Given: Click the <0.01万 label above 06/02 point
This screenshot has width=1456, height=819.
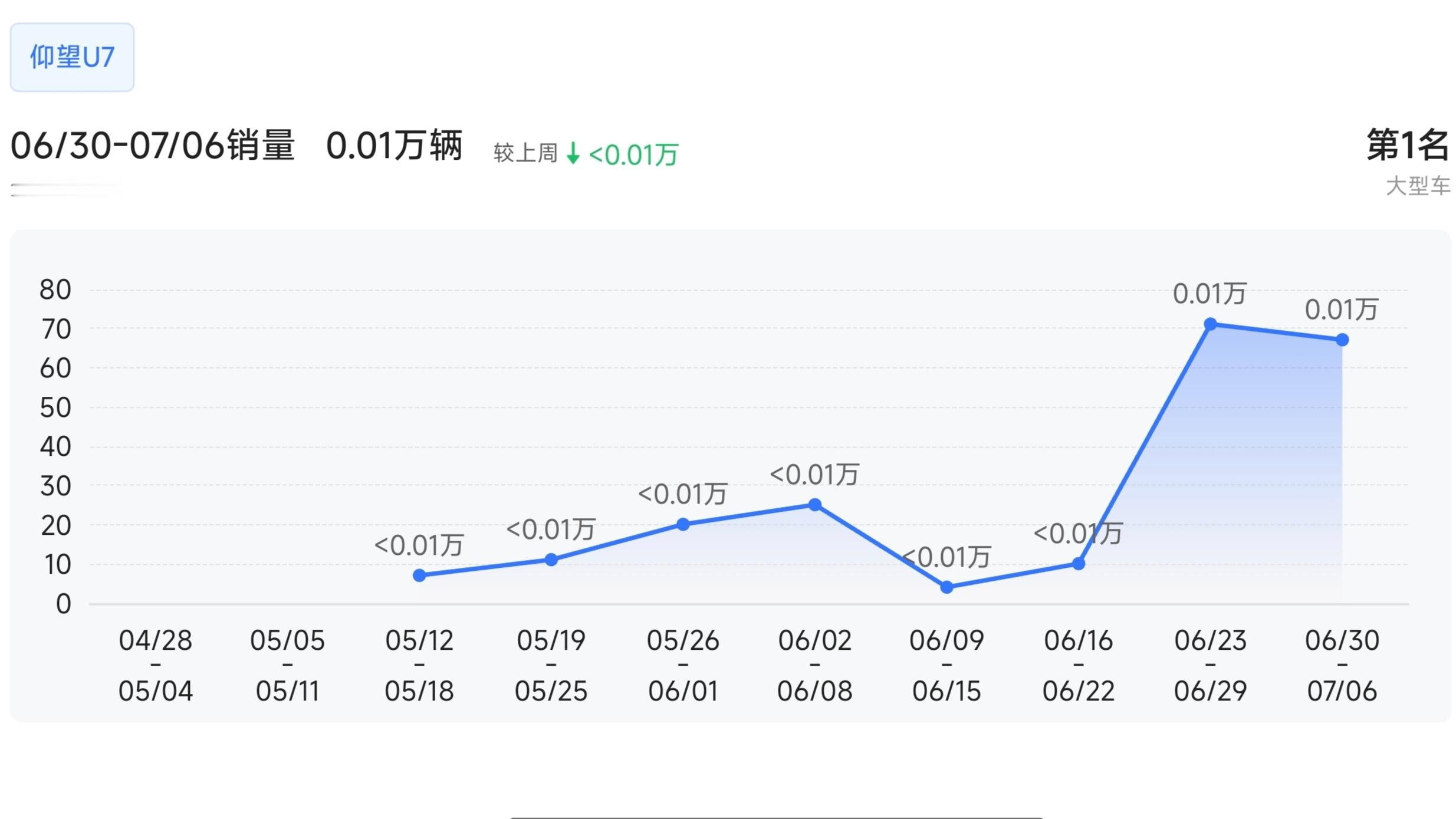Looking at the screenshot, I should click(815, 474).
